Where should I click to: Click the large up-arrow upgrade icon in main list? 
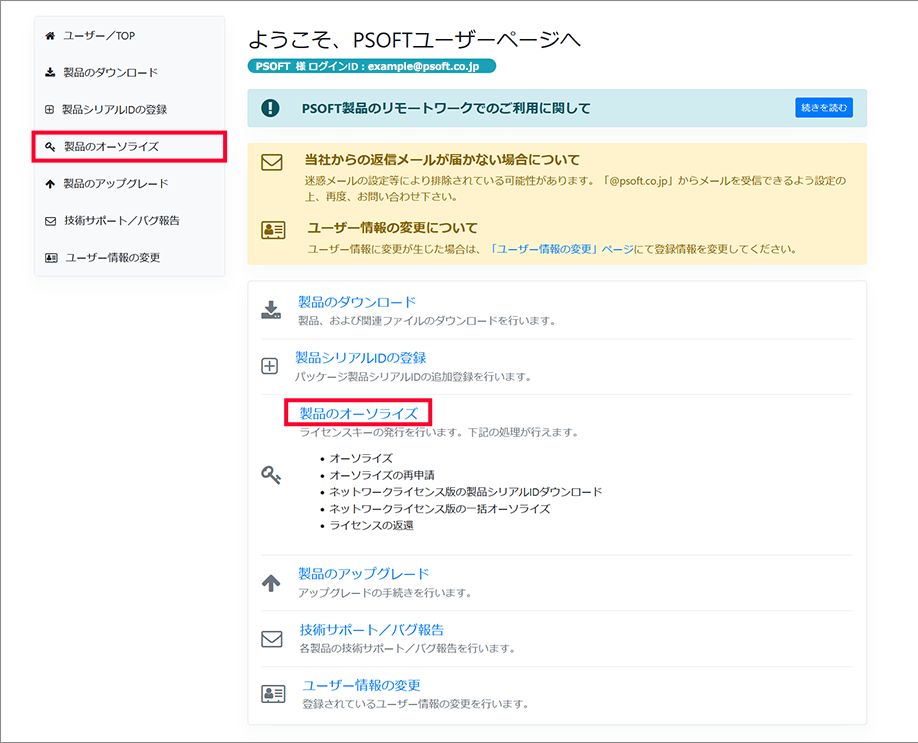point(270,583)
